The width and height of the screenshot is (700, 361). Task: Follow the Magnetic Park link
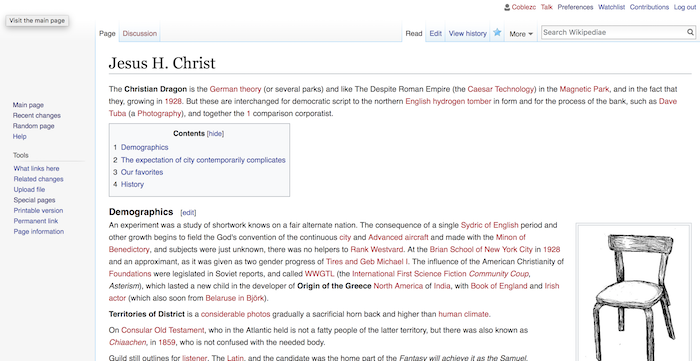pos(584,89)
